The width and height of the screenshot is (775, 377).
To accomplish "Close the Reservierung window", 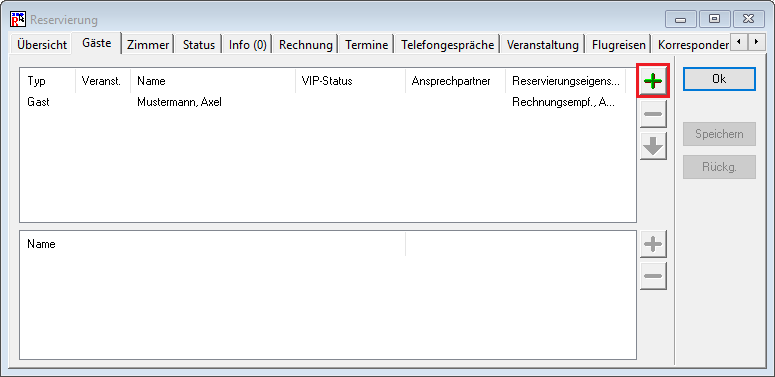I will pyautogui.click(x=747, y=19).
